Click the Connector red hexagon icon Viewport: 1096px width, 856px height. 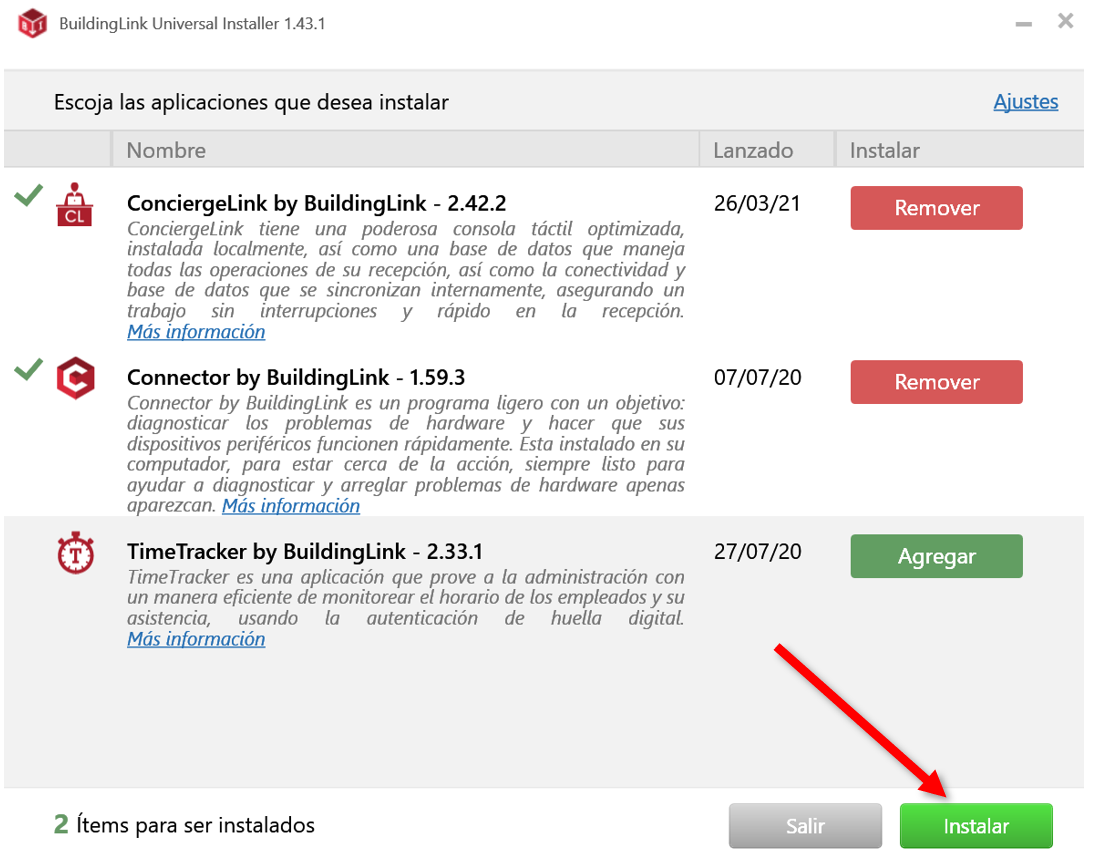[75, 378]
